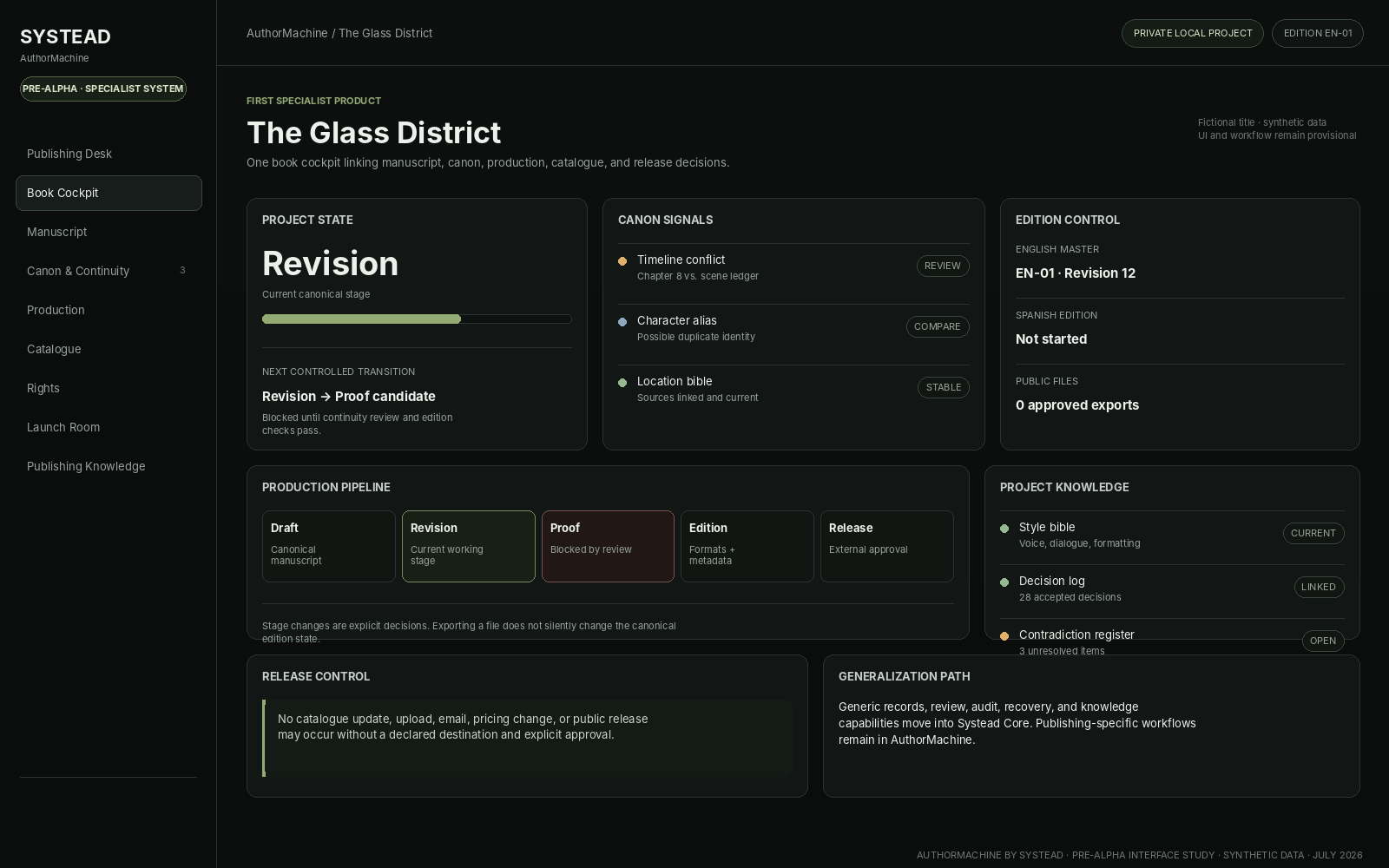Click LINKED tag for Decision log
The height and width of the screenshot is (868, 1389).
pos(1319,587)
